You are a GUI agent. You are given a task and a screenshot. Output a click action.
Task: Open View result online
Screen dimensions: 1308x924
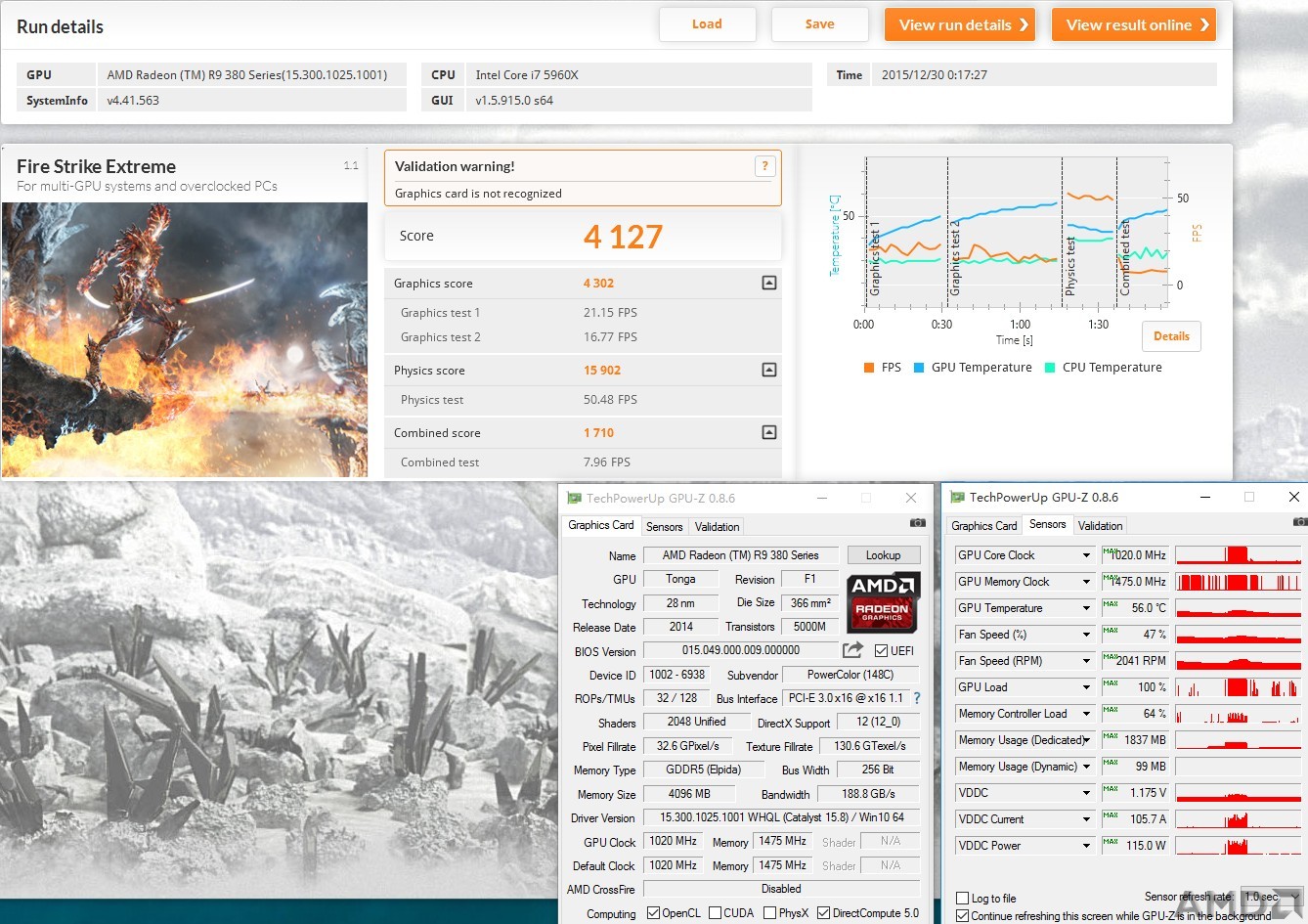pos(1134,24)
